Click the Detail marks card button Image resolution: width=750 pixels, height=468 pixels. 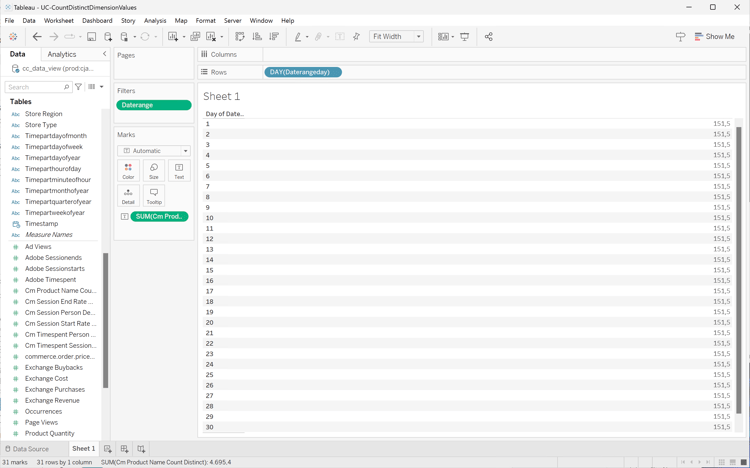point(128,196)
